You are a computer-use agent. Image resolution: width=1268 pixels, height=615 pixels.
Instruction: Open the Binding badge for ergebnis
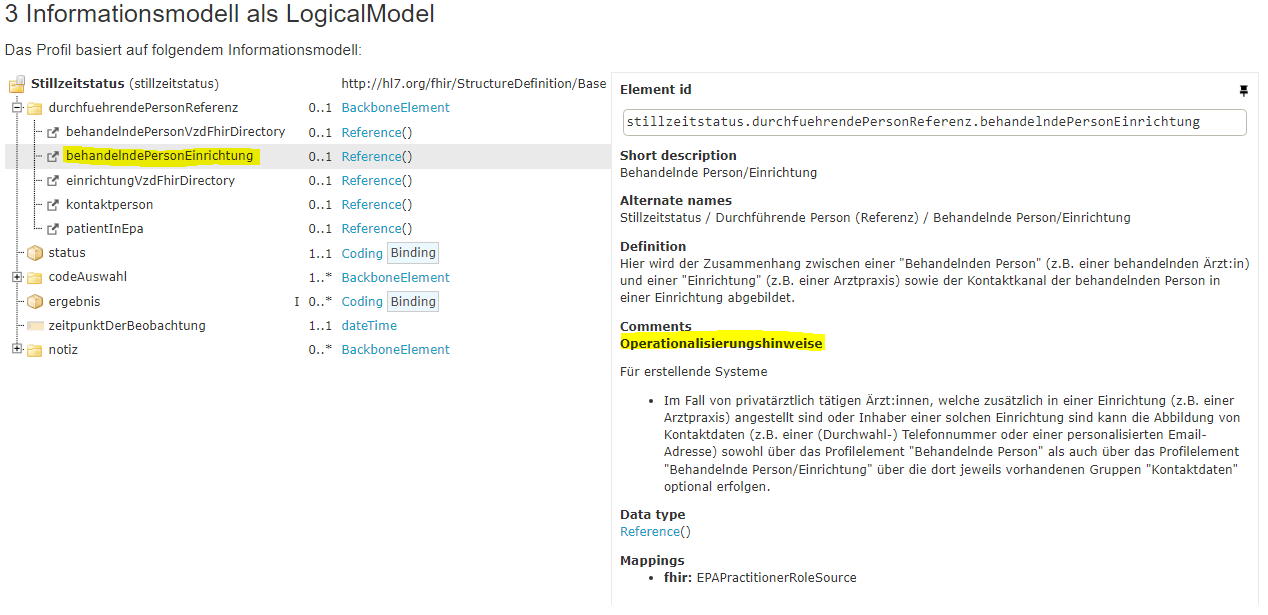[413, 301]
